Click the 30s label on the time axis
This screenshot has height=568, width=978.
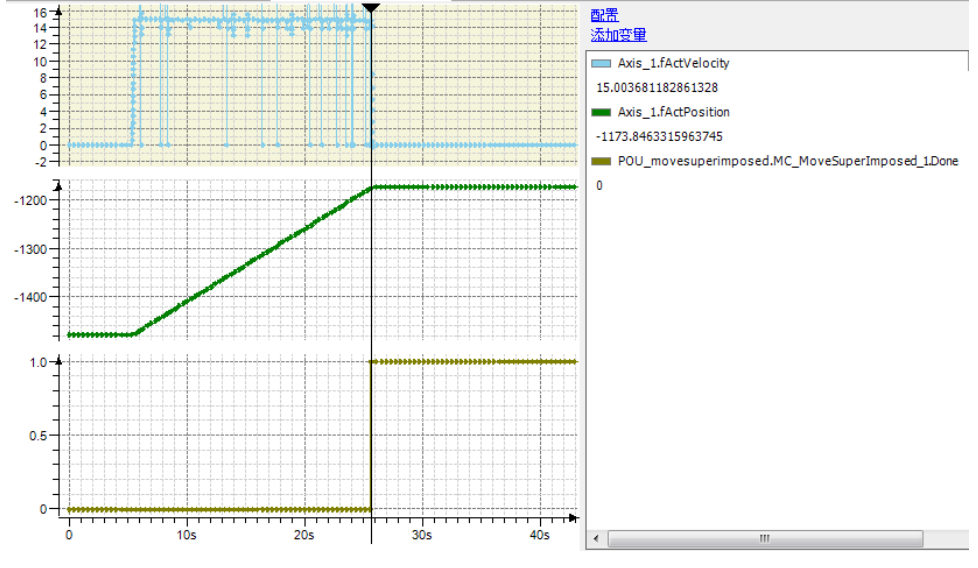tap(422, 535)
